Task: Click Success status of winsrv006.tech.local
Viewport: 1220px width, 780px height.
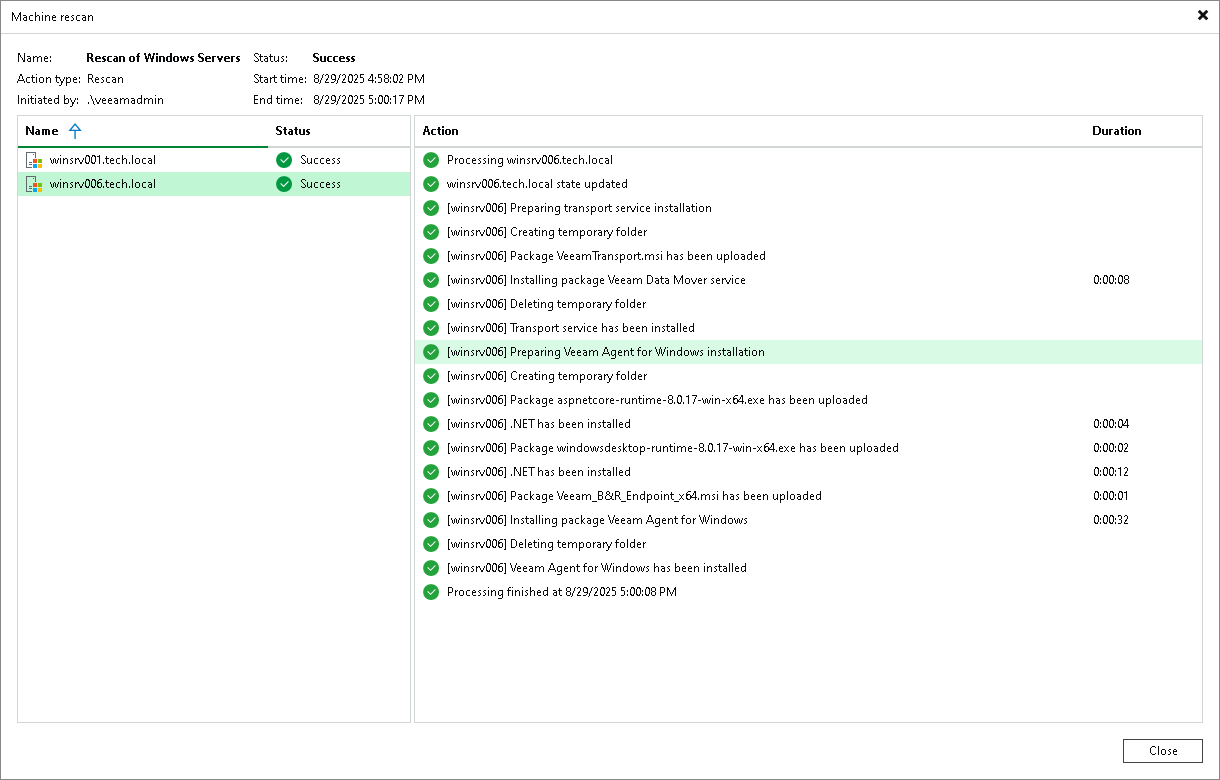Action: click(x=320, y=184)
